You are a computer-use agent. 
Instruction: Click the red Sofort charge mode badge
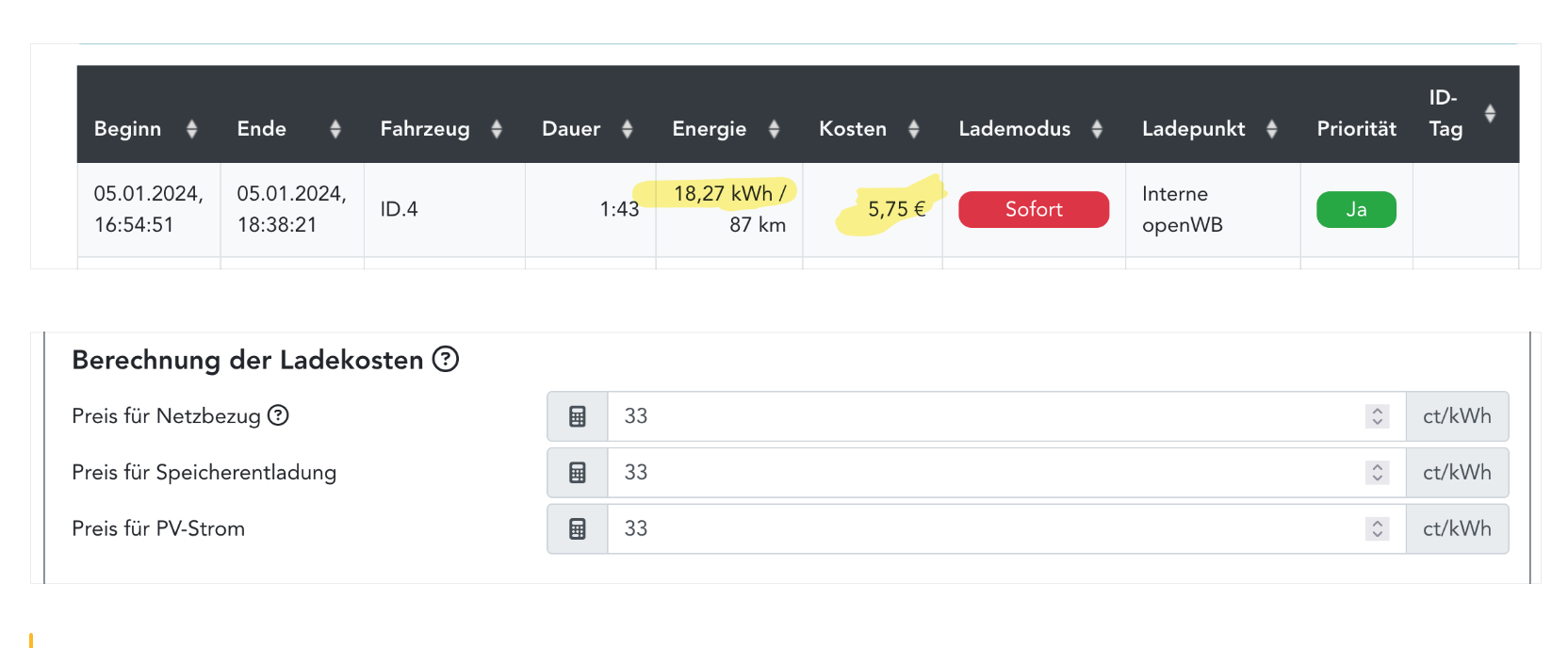(1034, 209)
